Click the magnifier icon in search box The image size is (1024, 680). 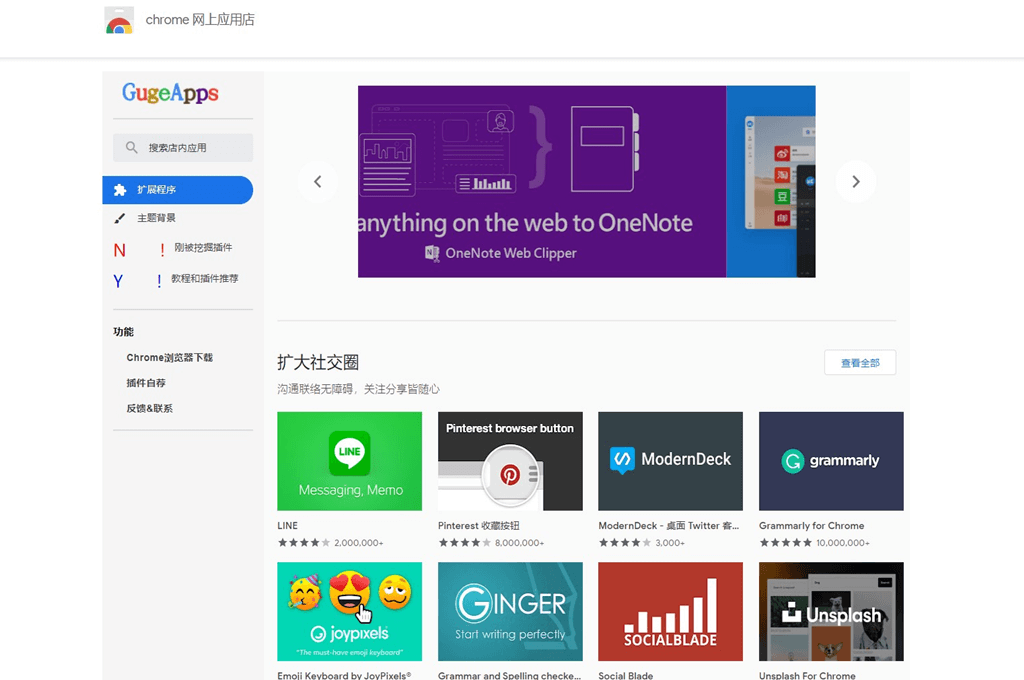131,148
